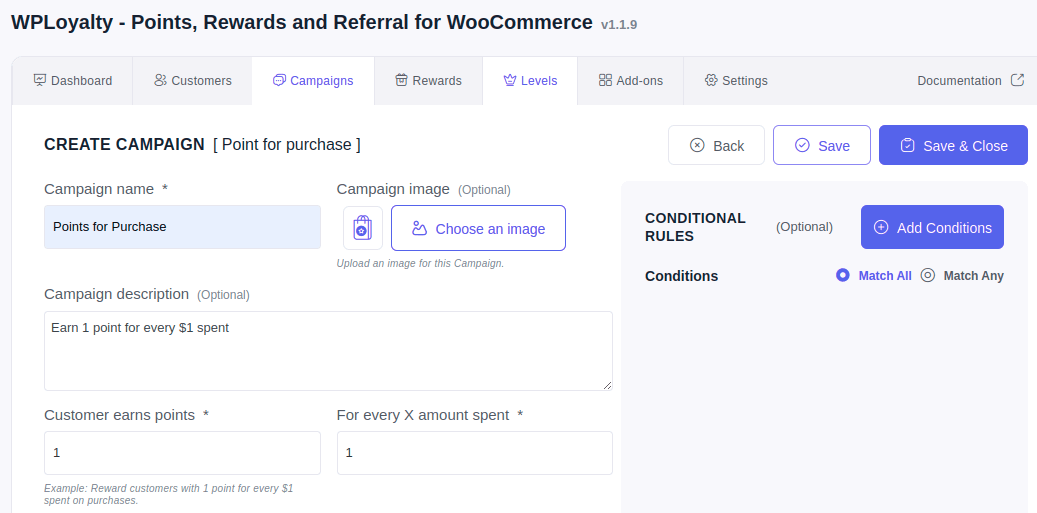Click the Save button
The image size is (1037, 513).
coord(822,145)
